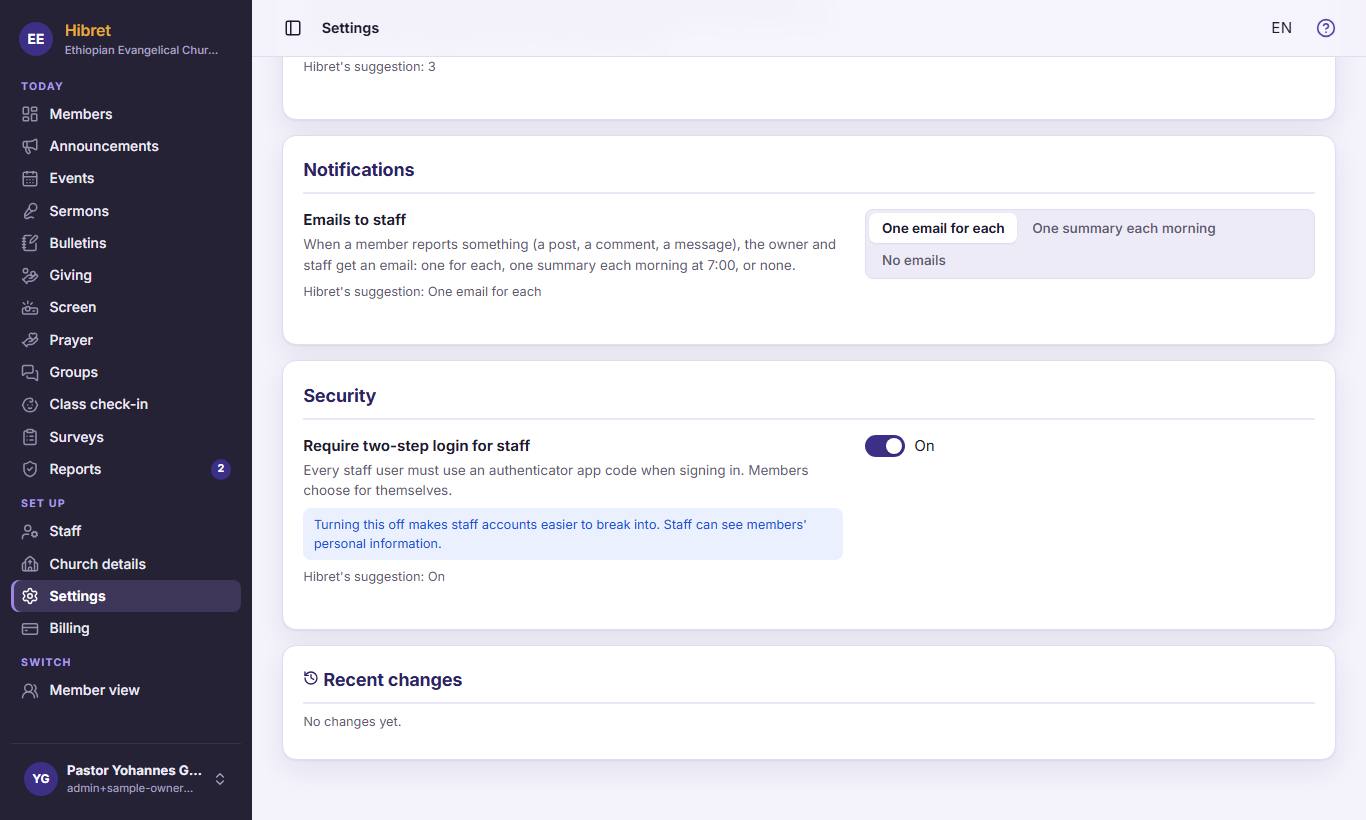Select the 'No emails' option

coord(914,260)
